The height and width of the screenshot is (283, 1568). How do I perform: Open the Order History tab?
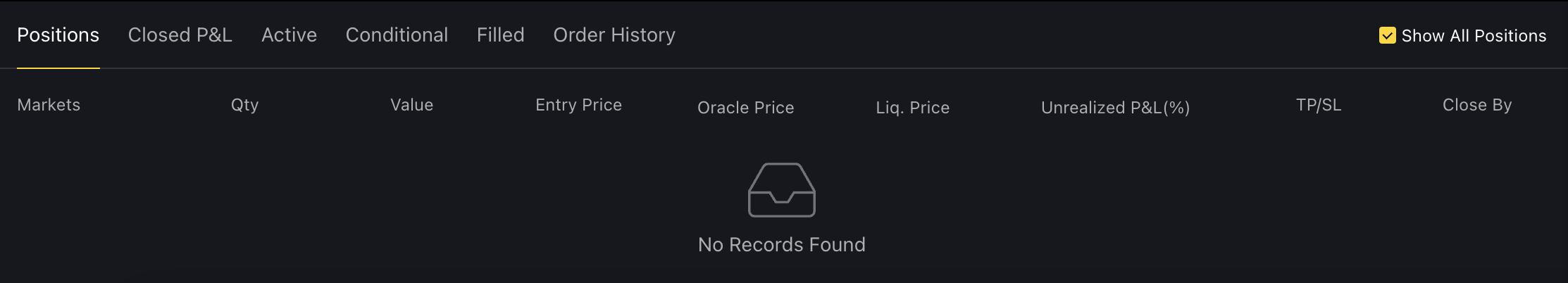[x=614, y=35]
